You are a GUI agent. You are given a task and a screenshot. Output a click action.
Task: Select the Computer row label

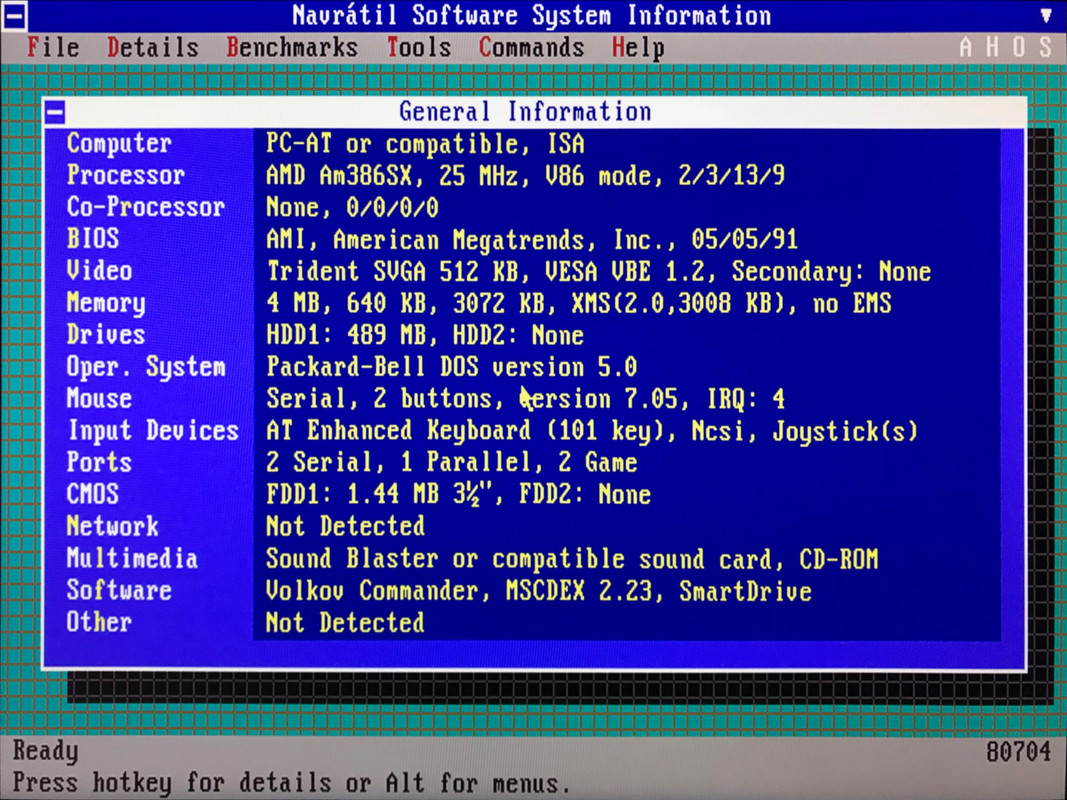119,144
